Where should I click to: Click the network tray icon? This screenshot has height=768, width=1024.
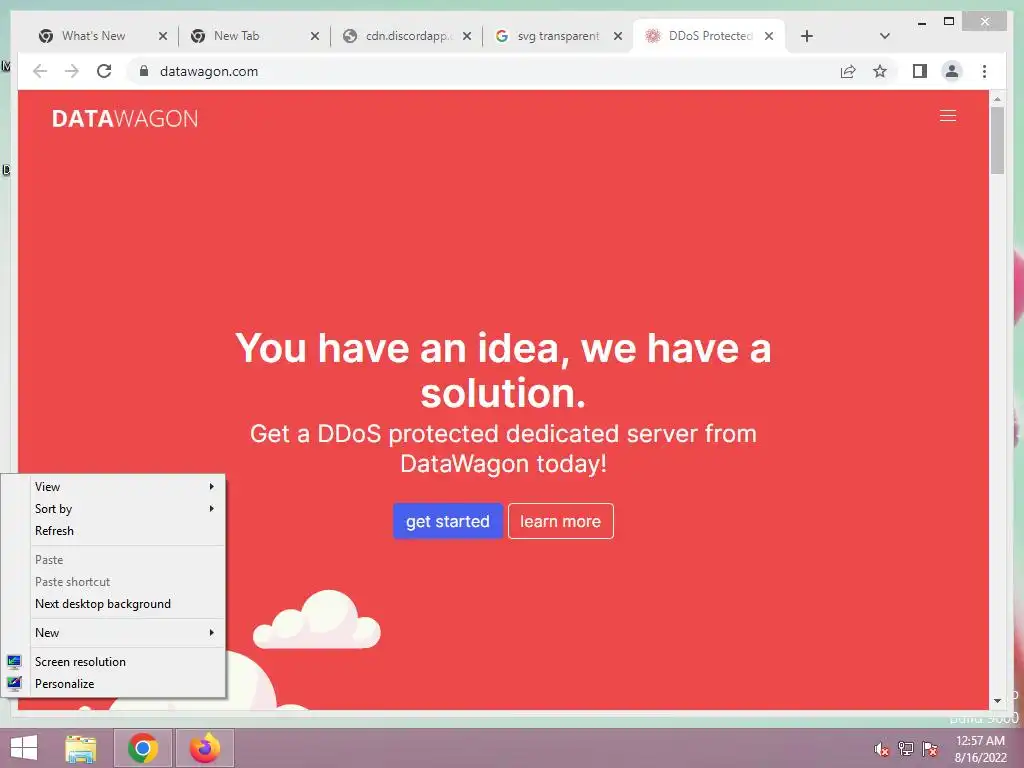pos(906,749)
